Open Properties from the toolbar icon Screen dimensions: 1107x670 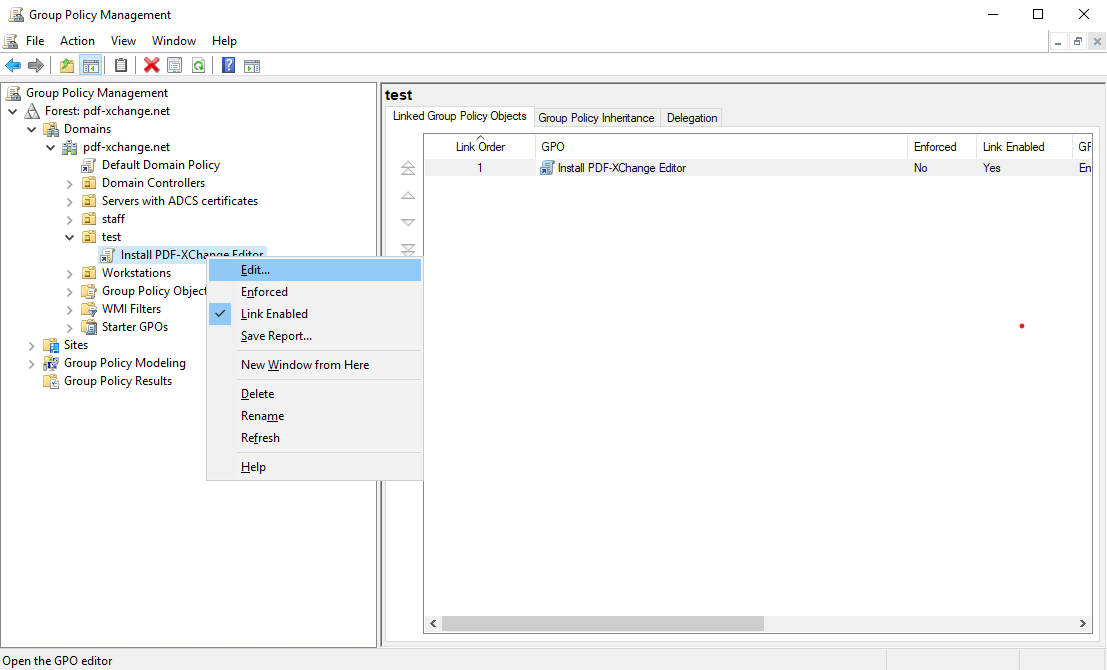click(175, 66)
